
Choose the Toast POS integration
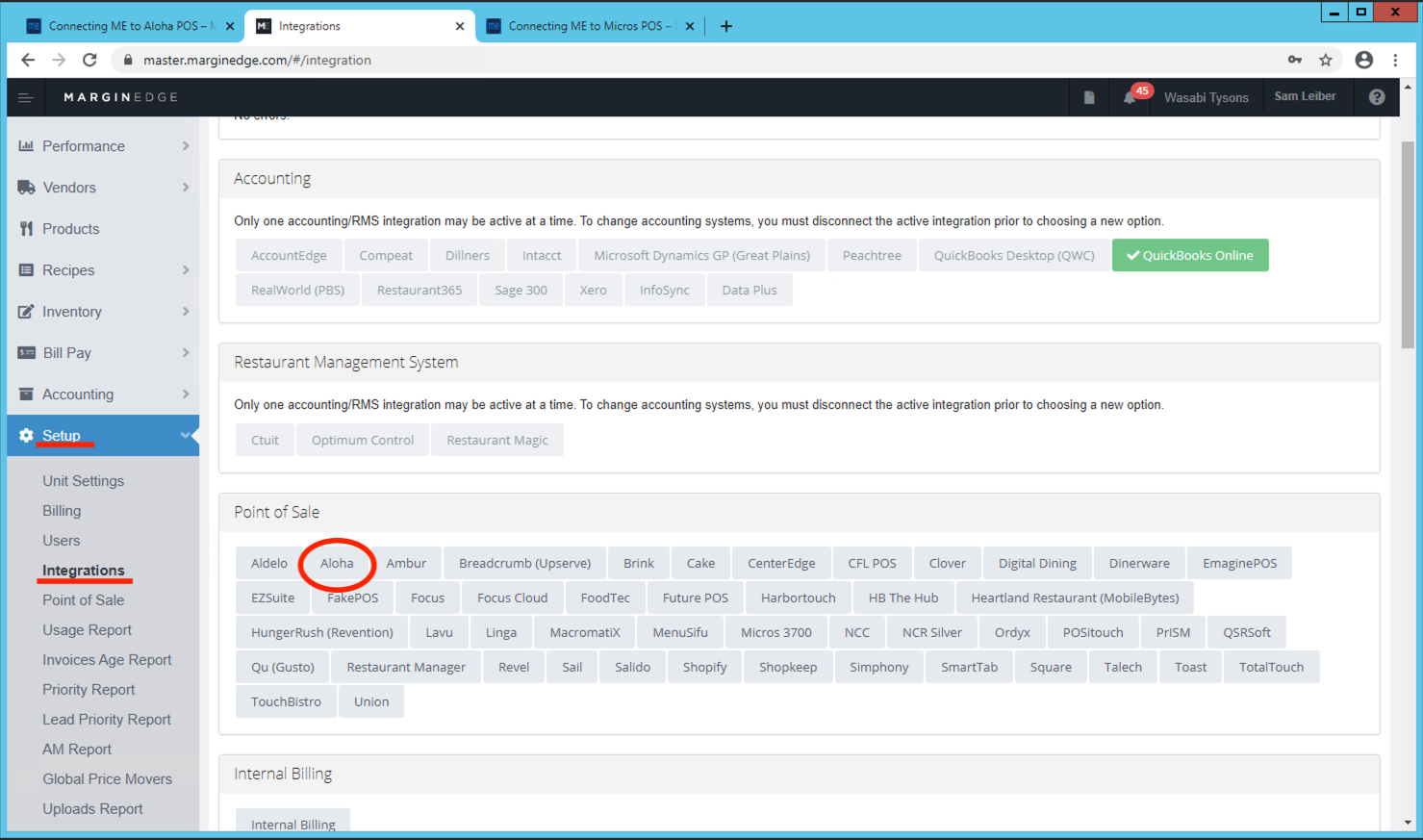(x=1190, y=667)
